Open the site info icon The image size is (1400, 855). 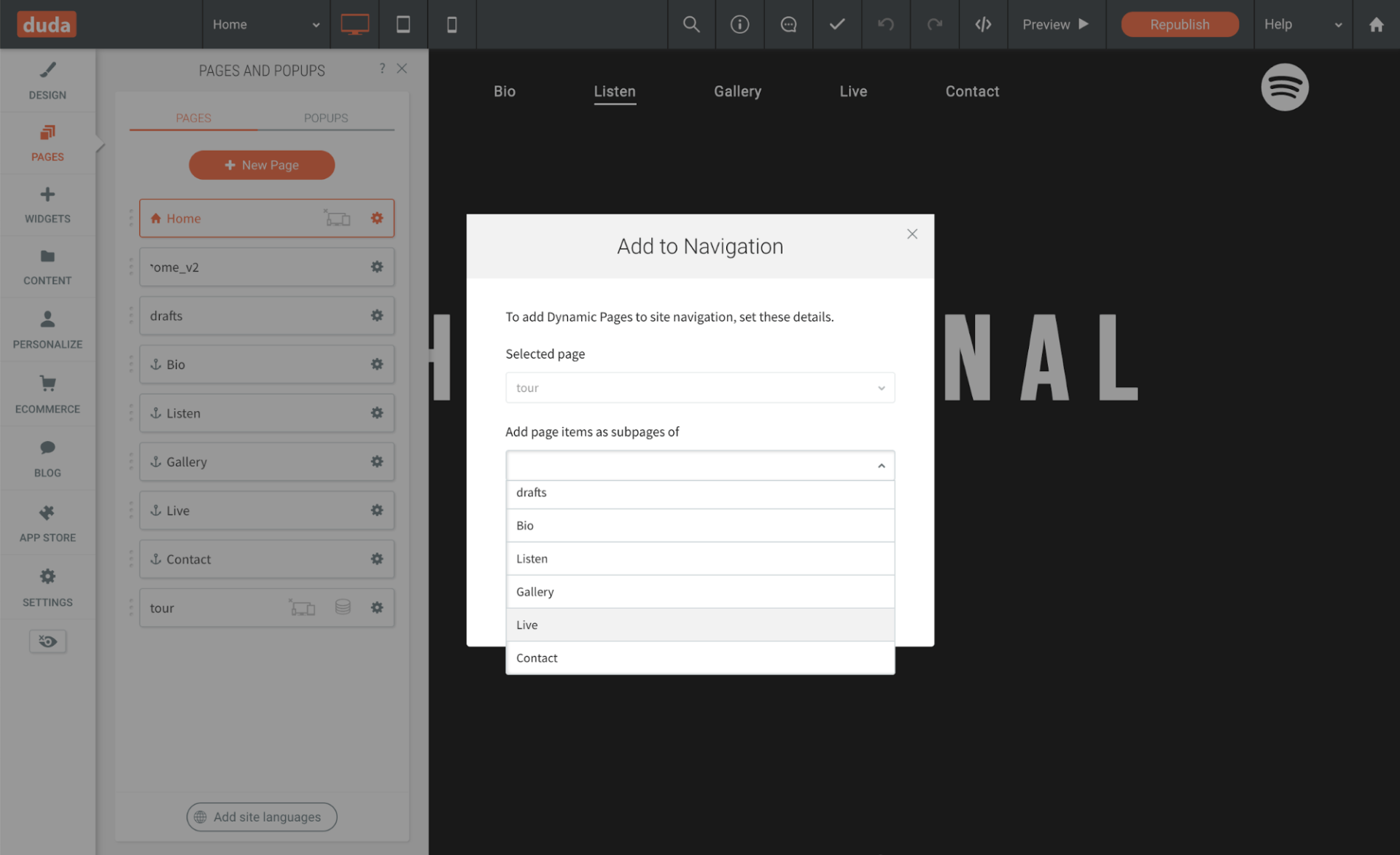click(x=740, y=24)
